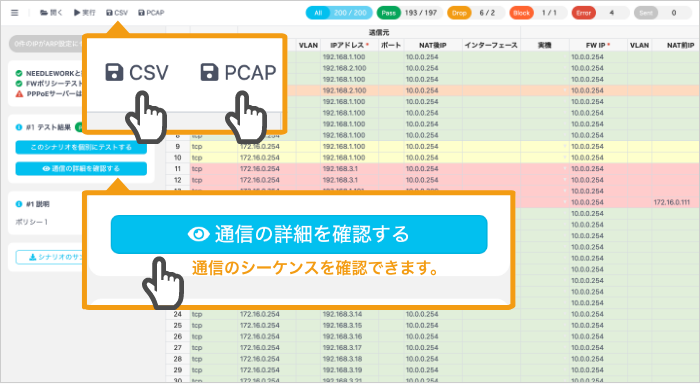Filter results with the Error 4 pill
Viewport: 700px width, 384px height.
pos(600,13)
